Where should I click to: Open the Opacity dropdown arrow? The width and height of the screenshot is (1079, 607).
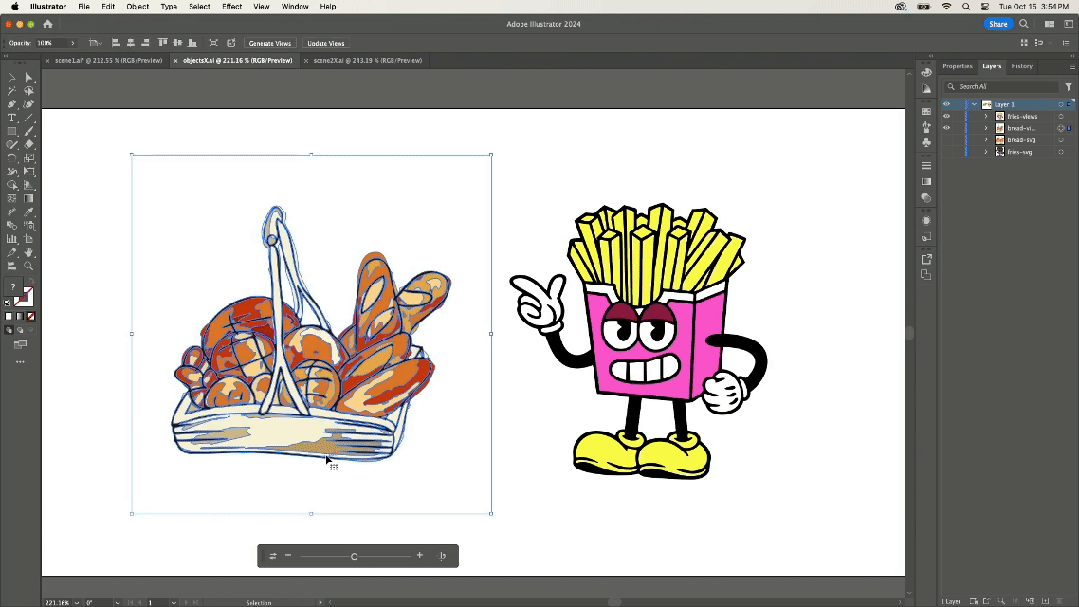click(72, 43)
